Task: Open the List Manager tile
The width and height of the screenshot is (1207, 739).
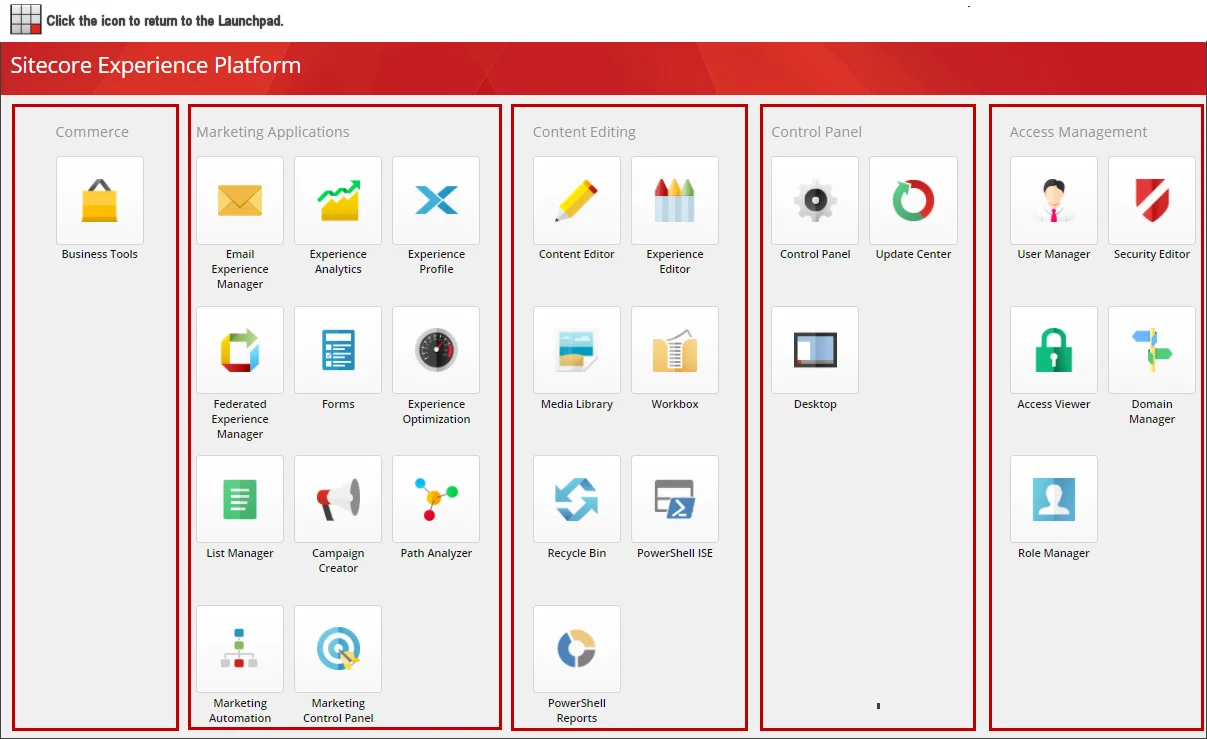Action: (240, 499)
